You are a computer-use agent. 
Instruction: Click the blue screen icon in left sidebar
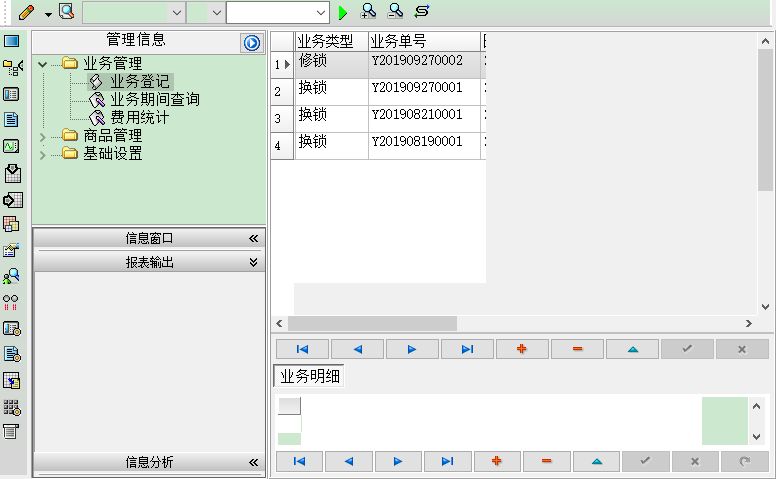pos(11,41)
